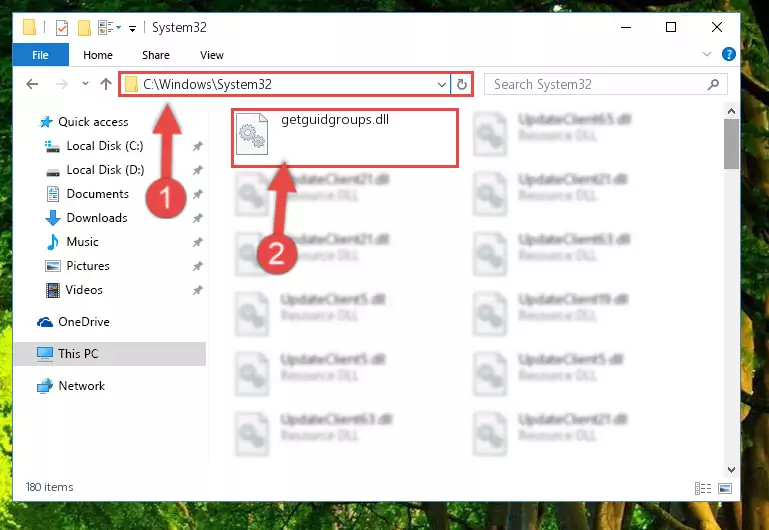Viewport: 769px width, 530px height.
Task: Expand the ribbon with the chevron
Action: click(x=707, y=54)
